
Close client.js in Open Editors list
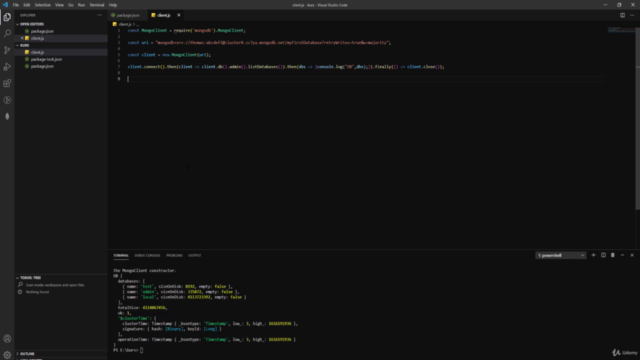pos(22,38)
